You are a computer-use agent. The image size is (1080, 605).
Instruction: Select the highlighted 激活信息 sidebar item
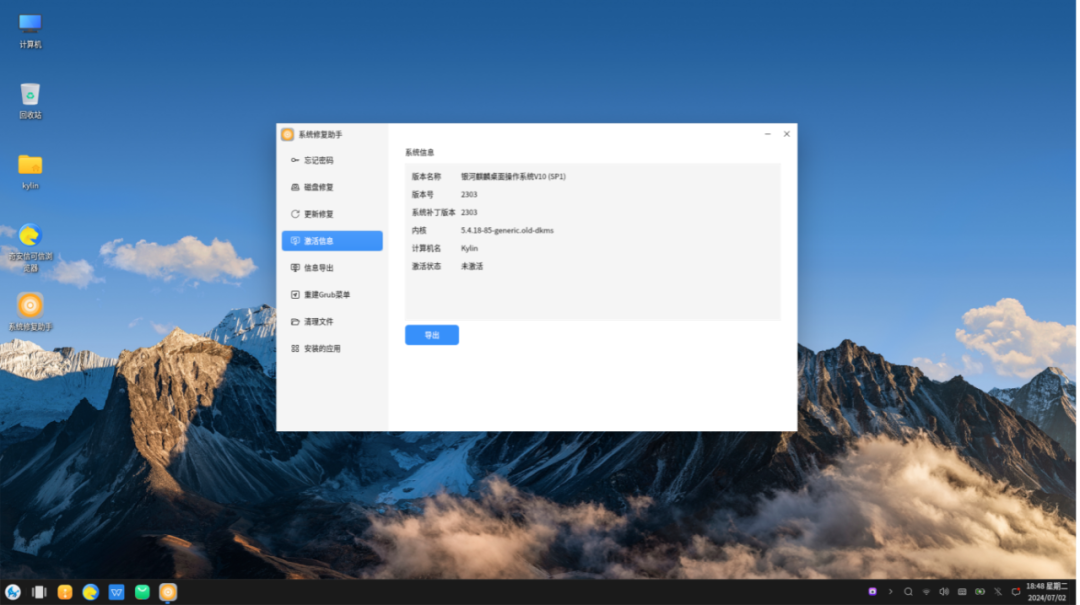point(331,241)
